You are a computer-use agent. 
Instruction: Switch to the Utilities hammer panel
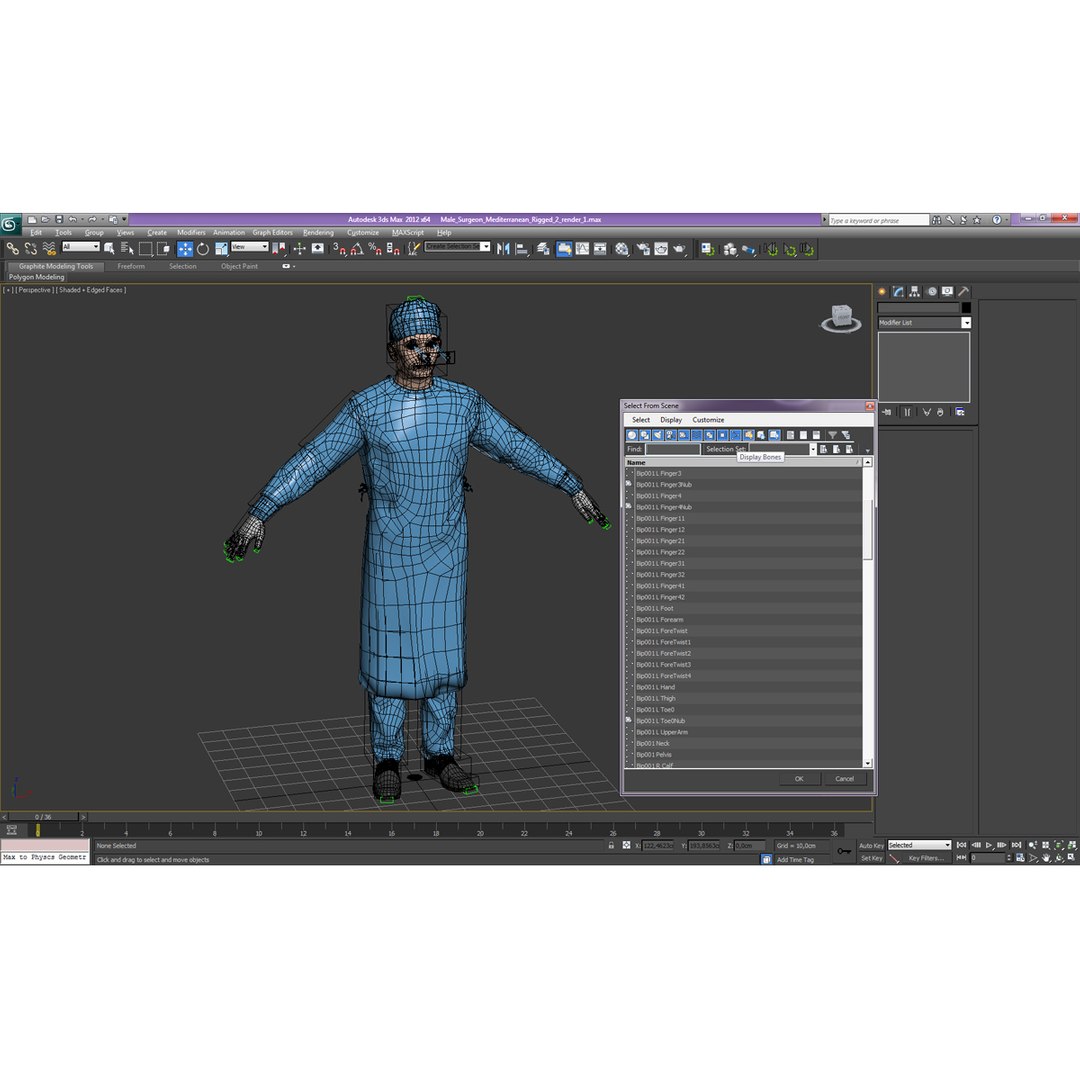[964, 291]
